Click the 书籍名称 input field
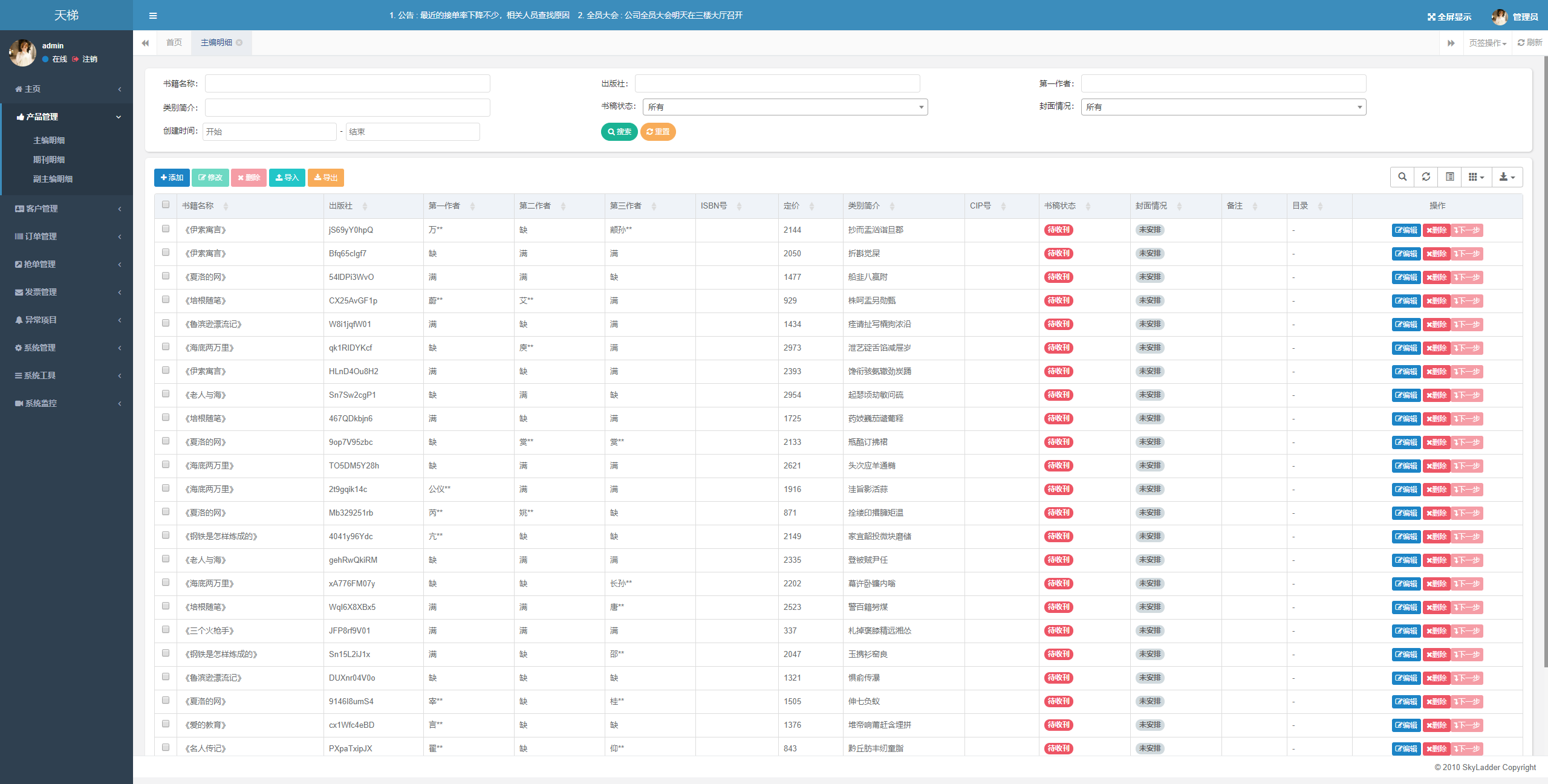 point(347,83)
